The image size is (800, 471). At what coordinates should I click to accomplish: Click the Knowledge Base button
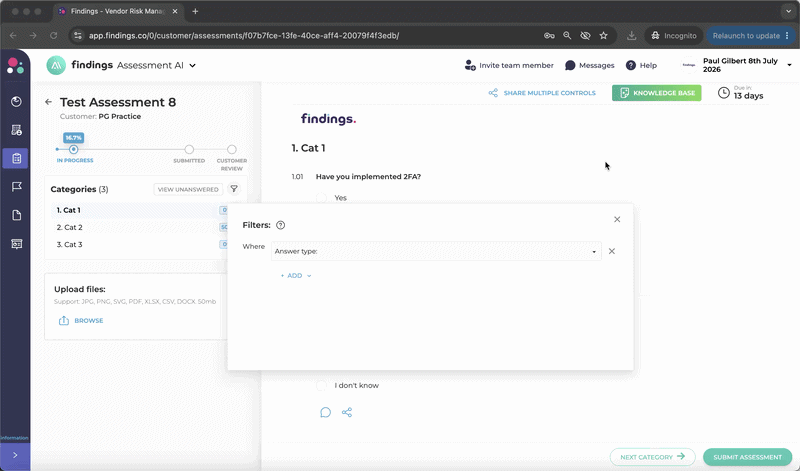(657, 93)
